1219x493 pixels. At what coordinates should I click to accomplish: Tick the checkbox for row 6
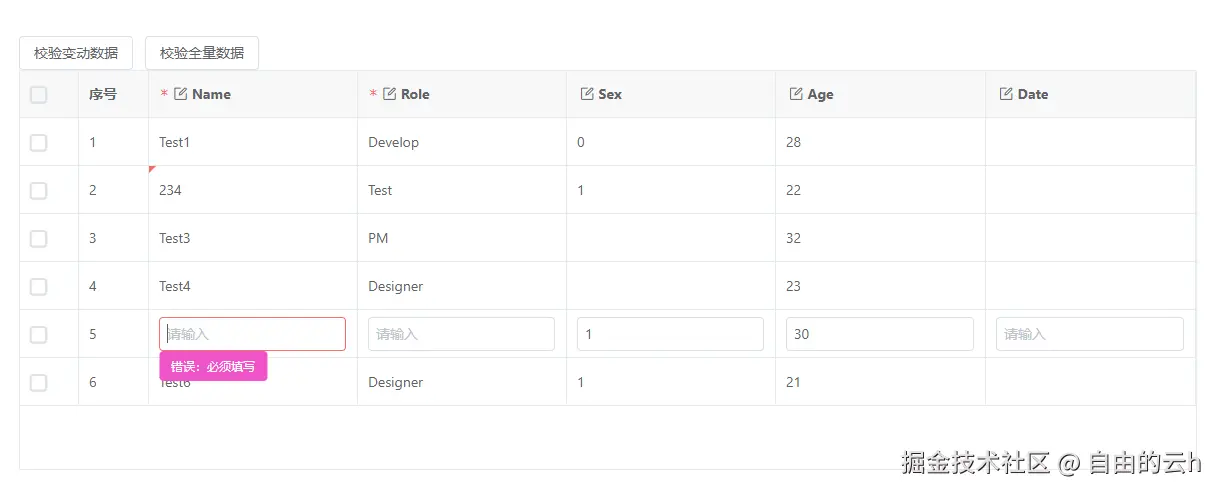tap(39, 383)
